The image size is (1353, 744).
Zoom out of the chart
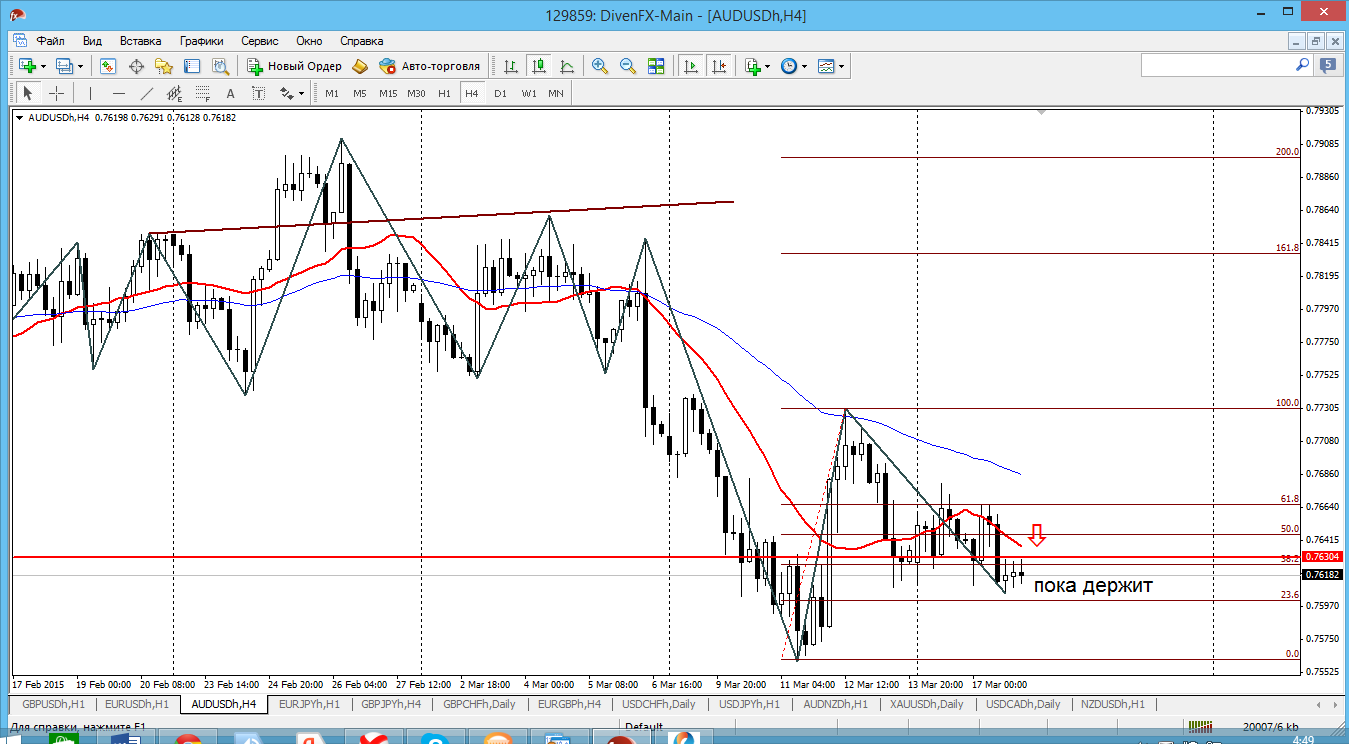(x=628, y=66)
